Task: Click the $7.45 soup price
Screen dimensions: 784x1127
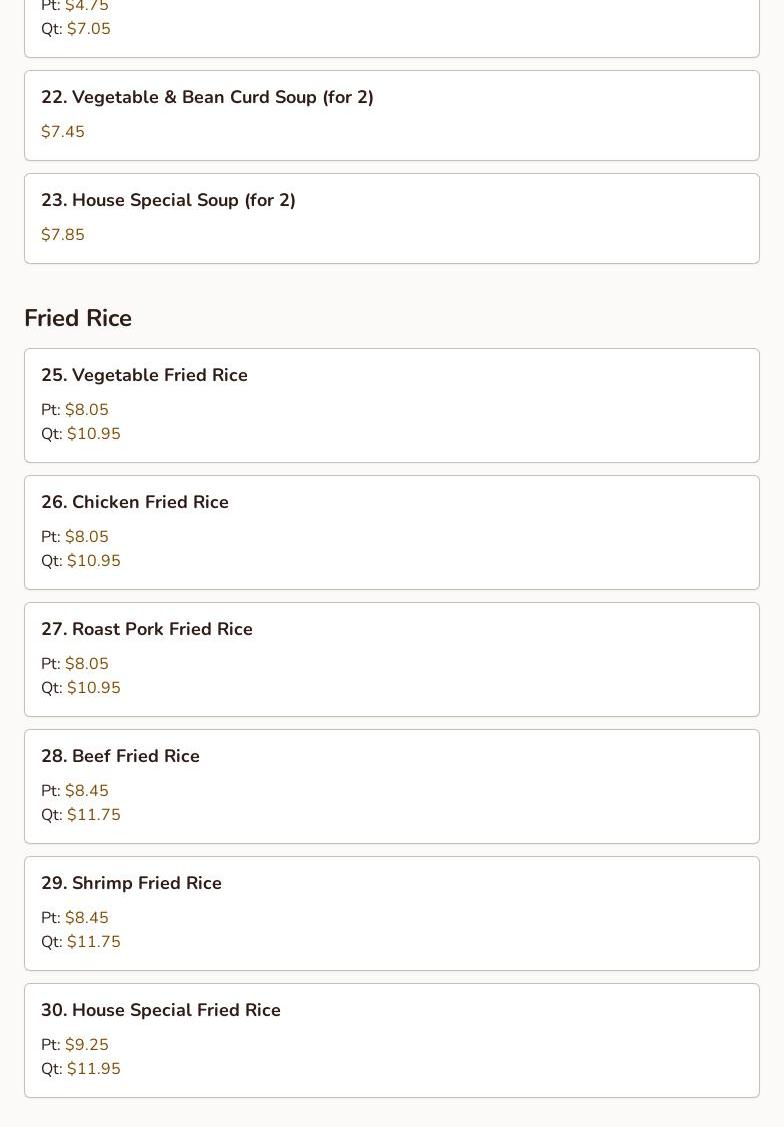Action: [x=63, y=132]
